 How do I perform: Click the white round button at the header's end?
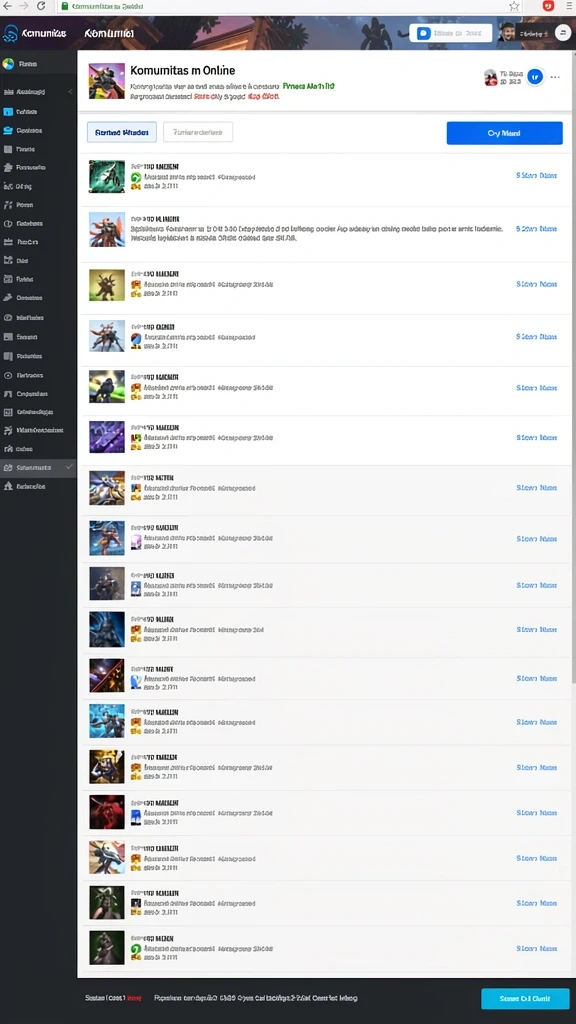(563, 32)
